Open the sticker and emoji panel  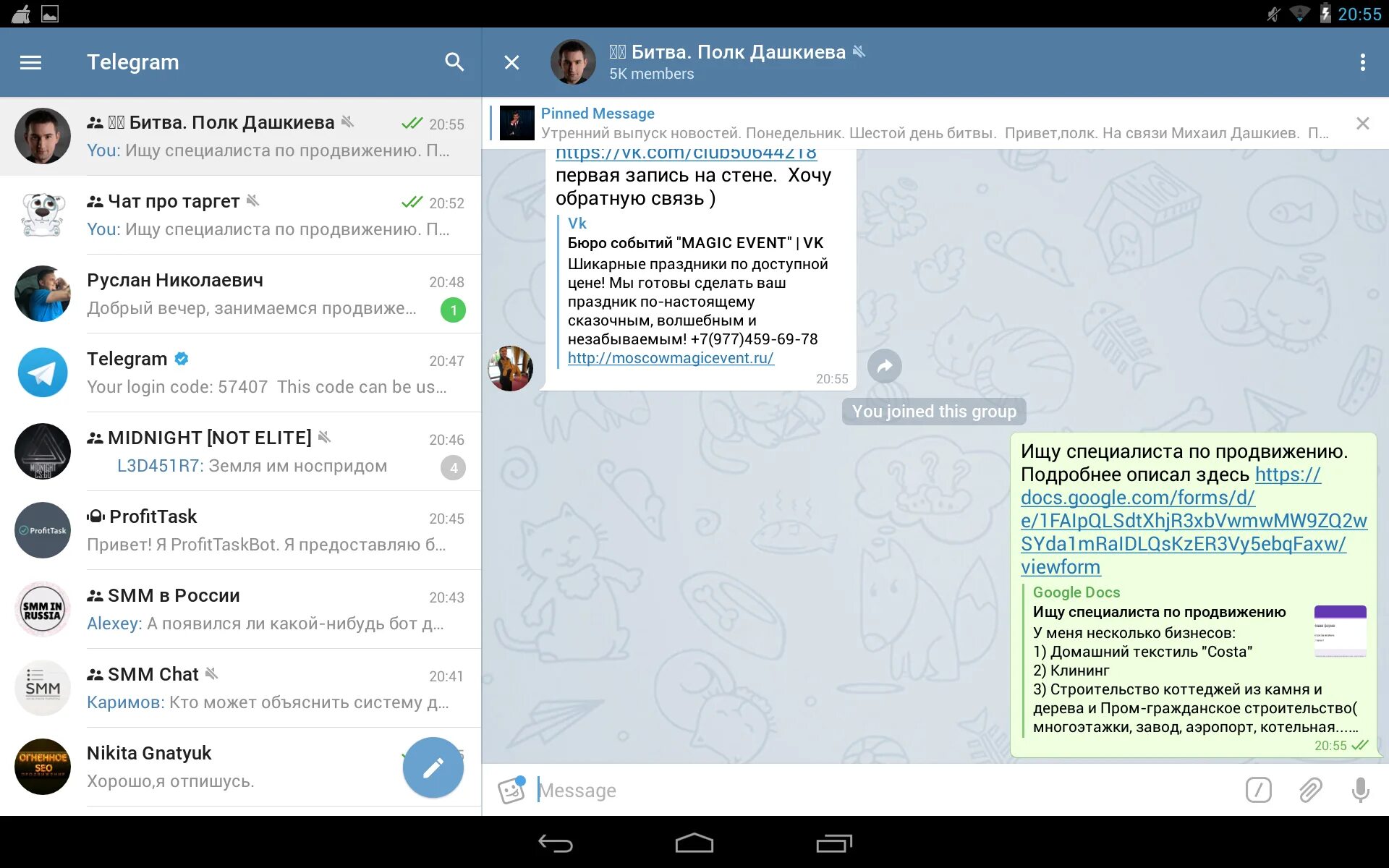(x=511, y=790)
